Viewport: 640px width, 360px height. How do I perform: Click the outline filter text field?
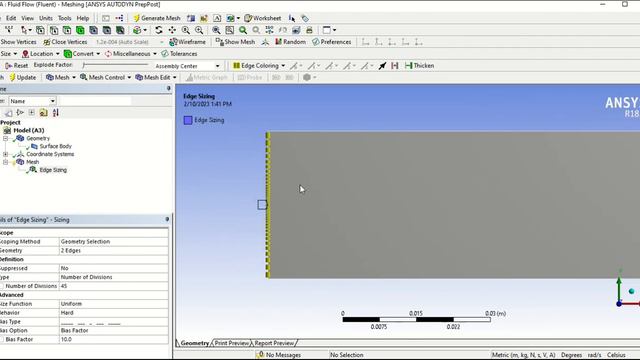[95, 101]
